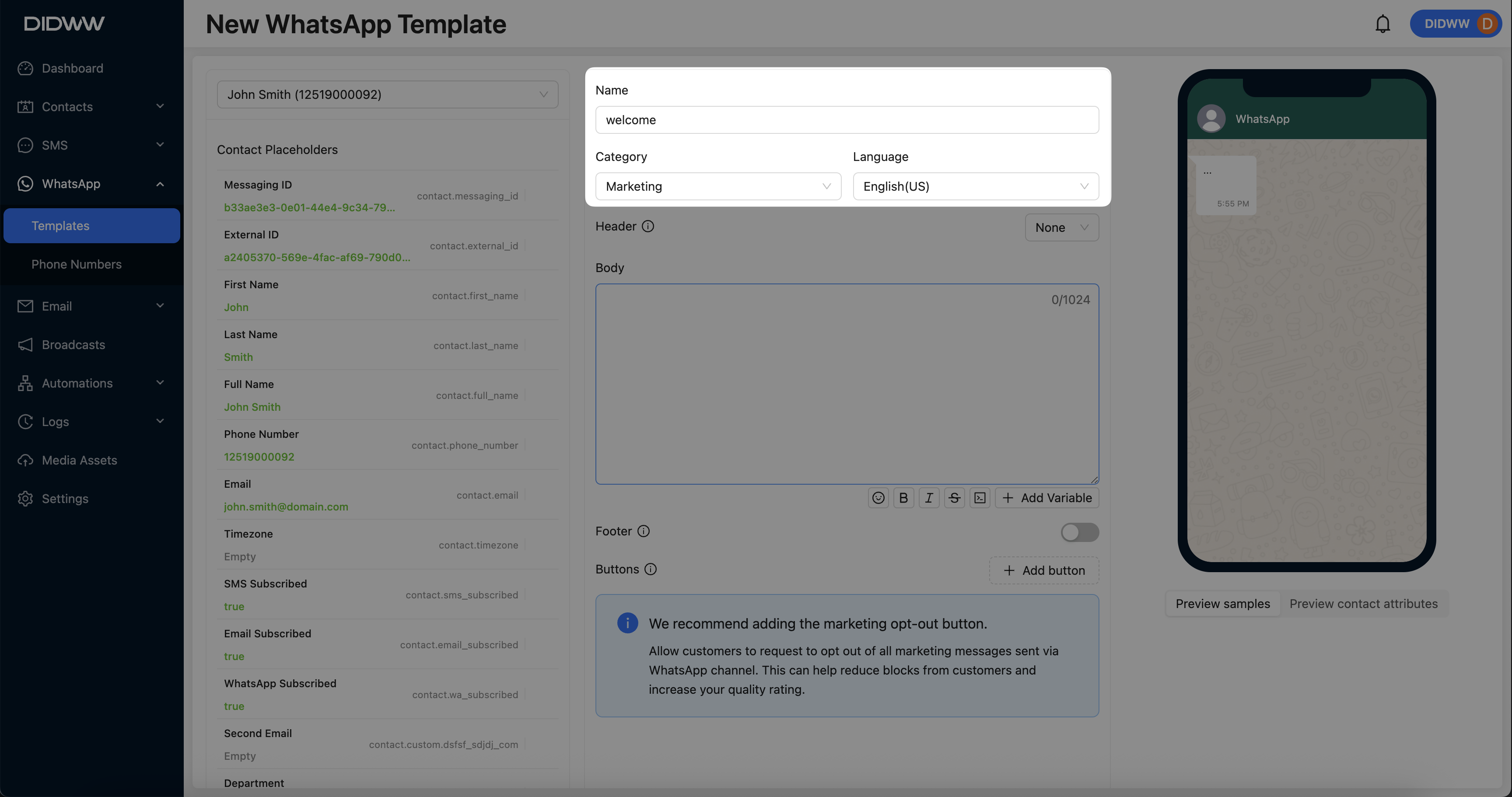Enable the Footer toggle switch
Image resolution: width=1512 pixels, height=797 pixels.
pos(1079,532)
